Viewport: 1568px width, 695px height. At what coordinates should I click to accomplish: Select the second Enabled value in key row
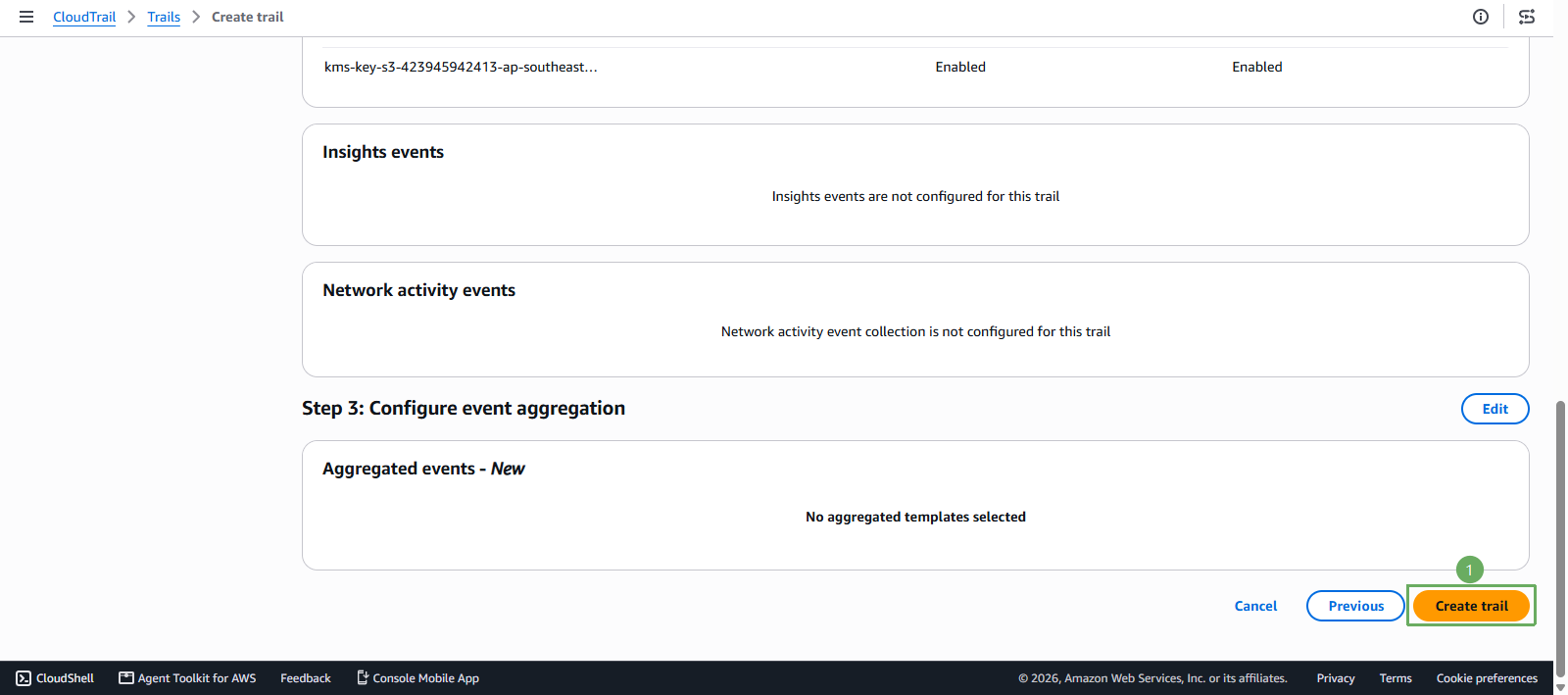click(1257, 67)
